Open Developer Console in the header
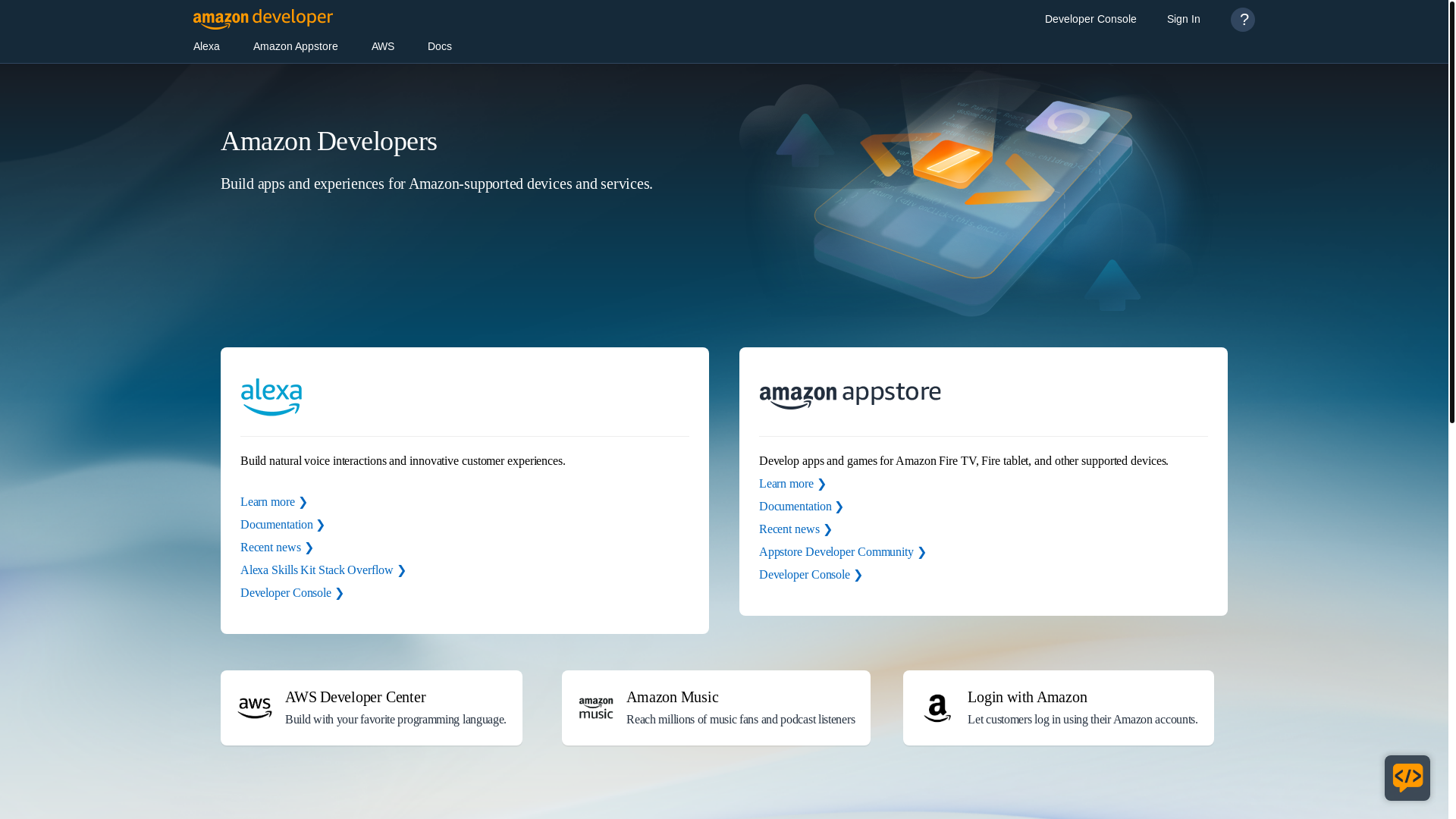The width and height of the screenshot is (1456, 819). coord(1090,19)
